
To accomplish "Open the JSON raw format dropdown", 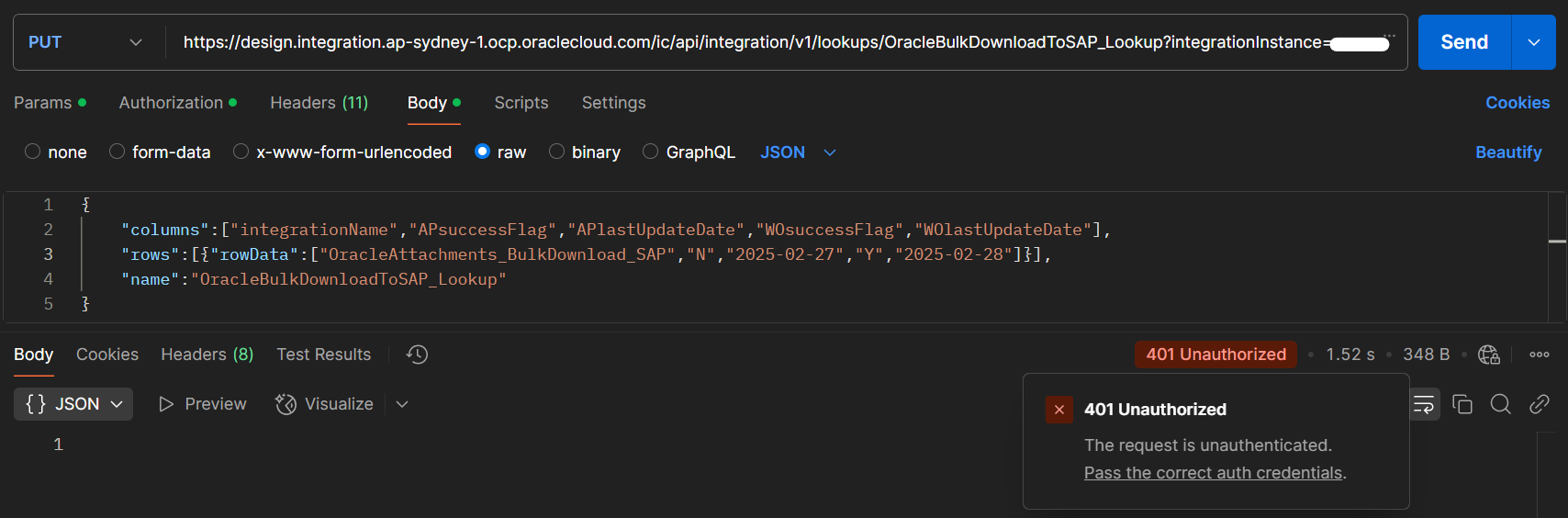I will coord(798,152).
